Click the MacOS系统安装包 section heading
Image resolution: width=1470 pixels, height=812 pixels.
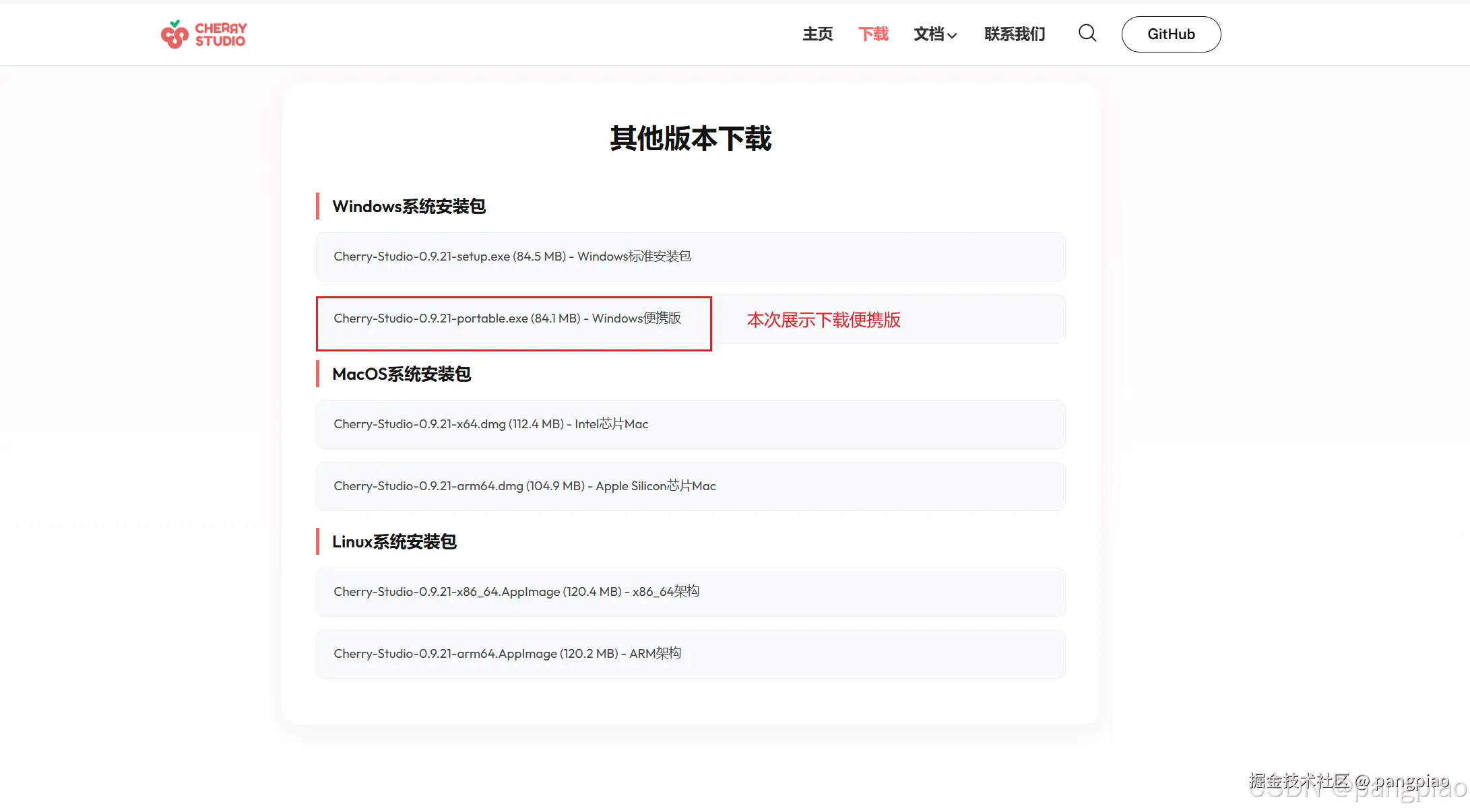pos(402,374)
